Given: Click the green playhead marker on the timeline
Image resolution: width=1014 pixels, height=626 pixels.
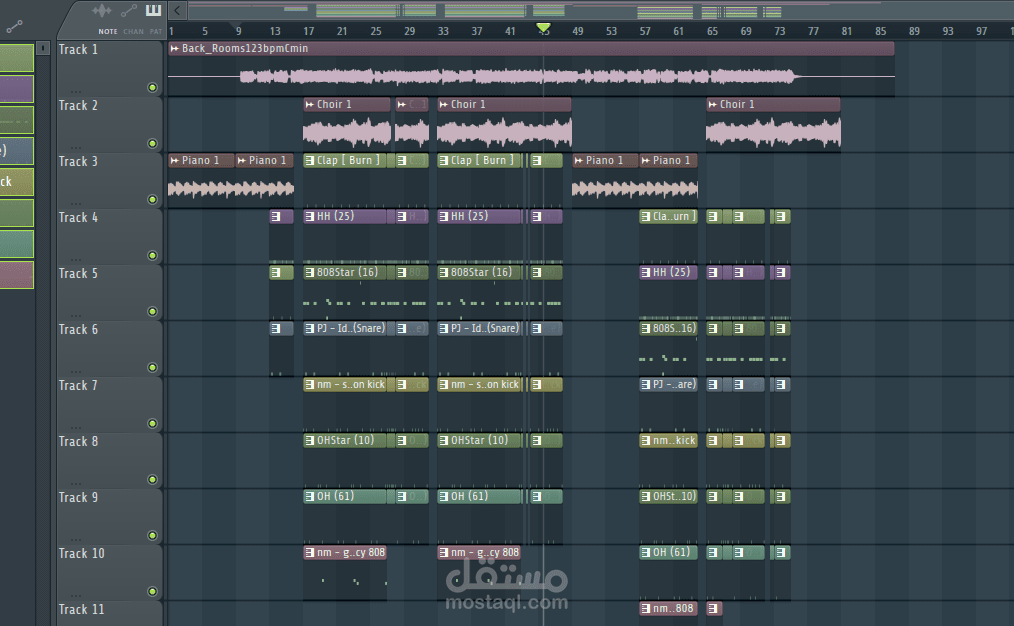Looking at the screenshot, I should pos(543,28).
